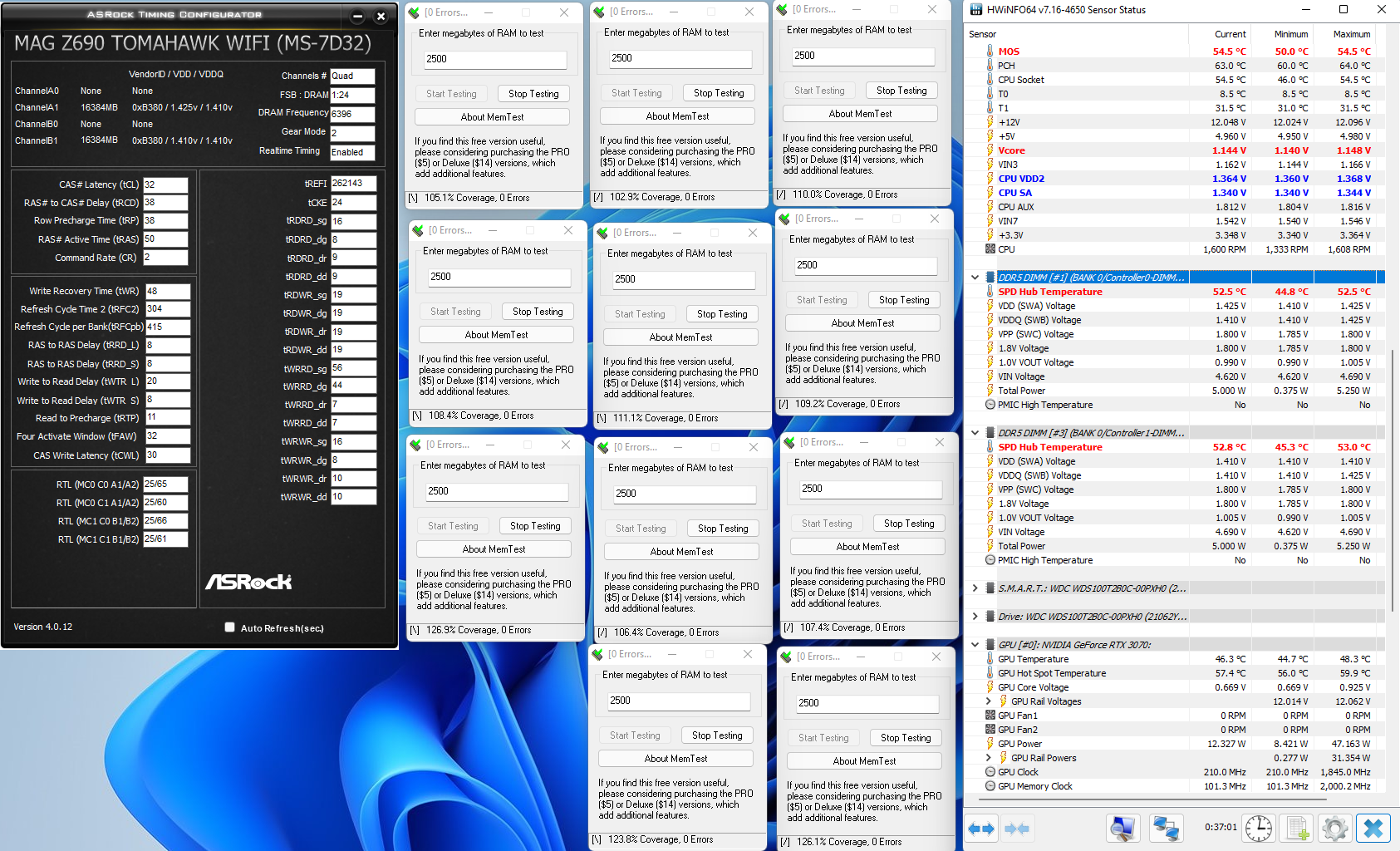Click the chip icon of DDR5 DIMM [#1]
1400x851 pixels.
[990, 278]
